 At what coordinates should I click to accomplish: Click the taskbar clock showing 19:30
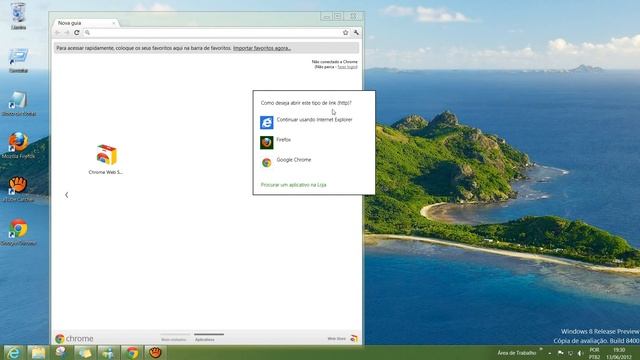(x=619, y=353)
